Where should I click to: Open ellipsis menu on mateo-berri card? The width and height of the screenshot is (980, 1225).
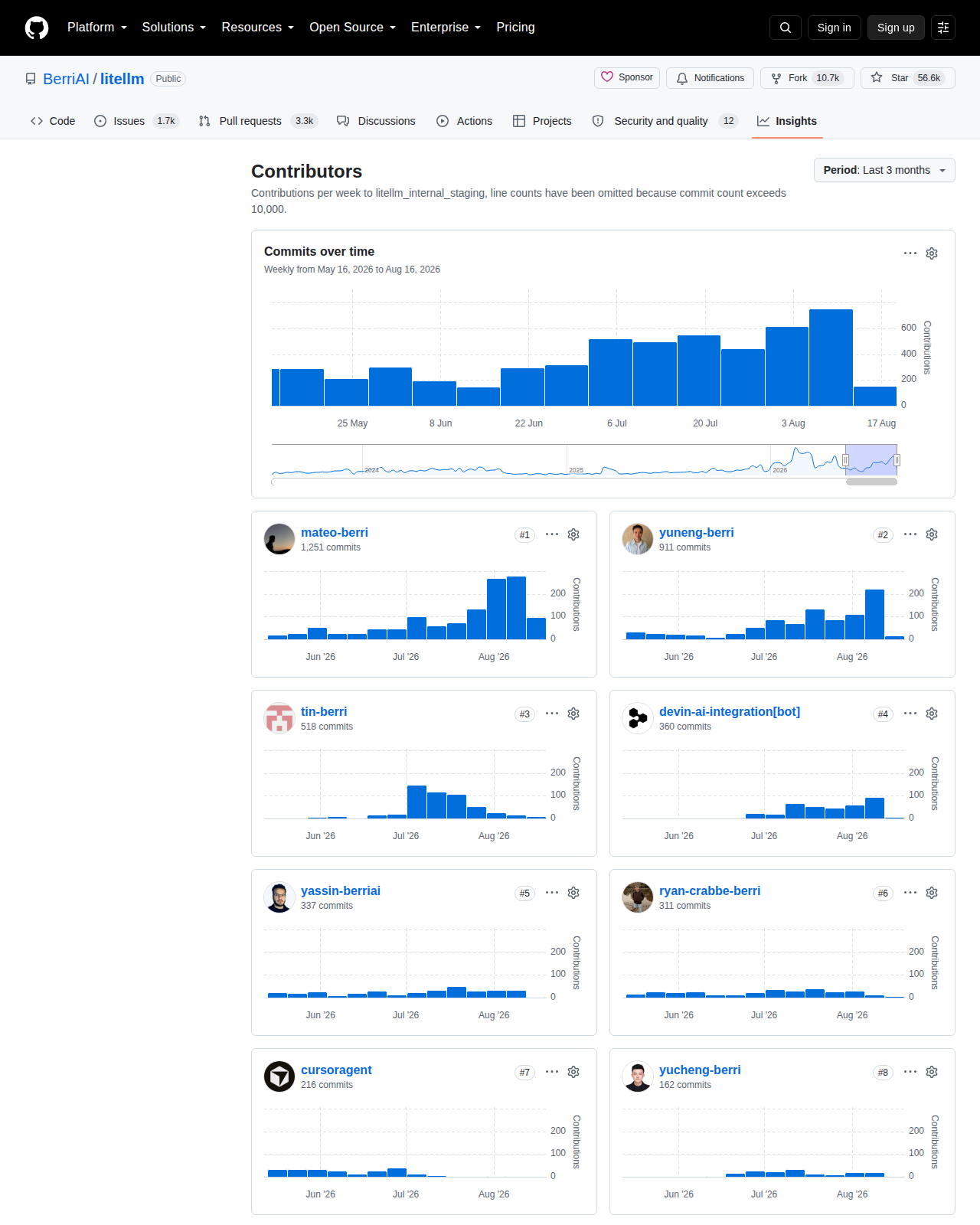pyautogui.click(x=552, y=534)
